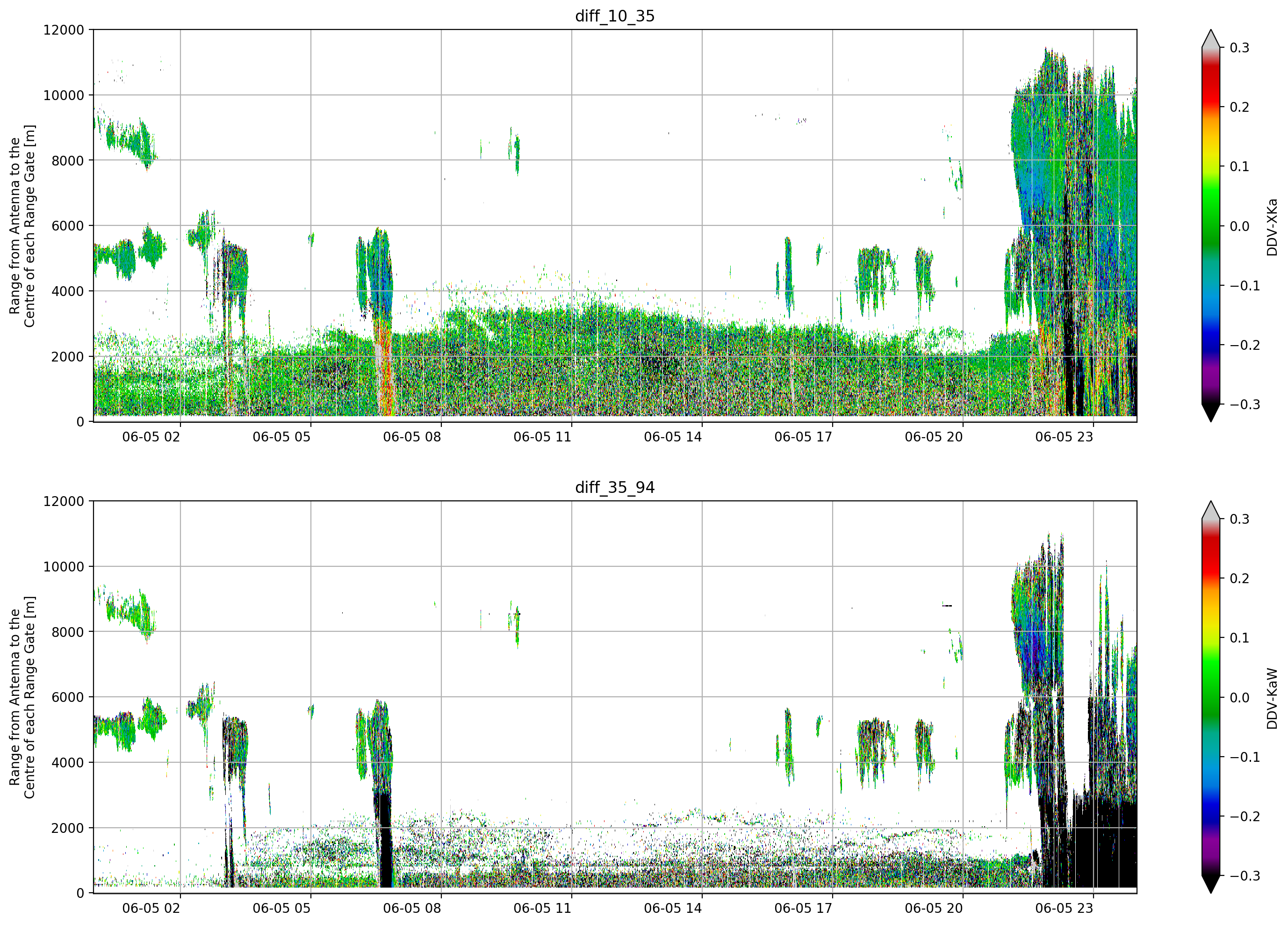Click the diff_10_35 plot title
1288x925 pixels.
(x=615, y=16)
